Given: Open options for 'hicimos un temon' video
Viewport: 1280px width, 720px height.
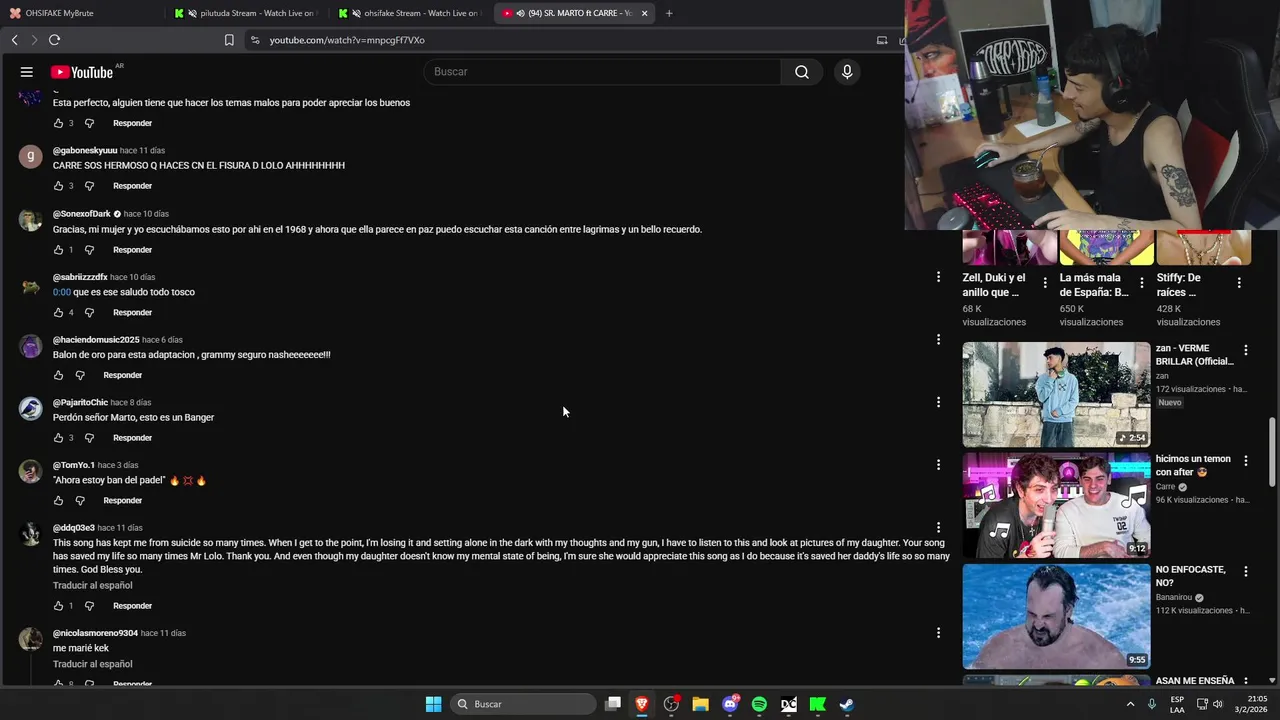Looking at the screenshot, I should tap(1246, 461).
